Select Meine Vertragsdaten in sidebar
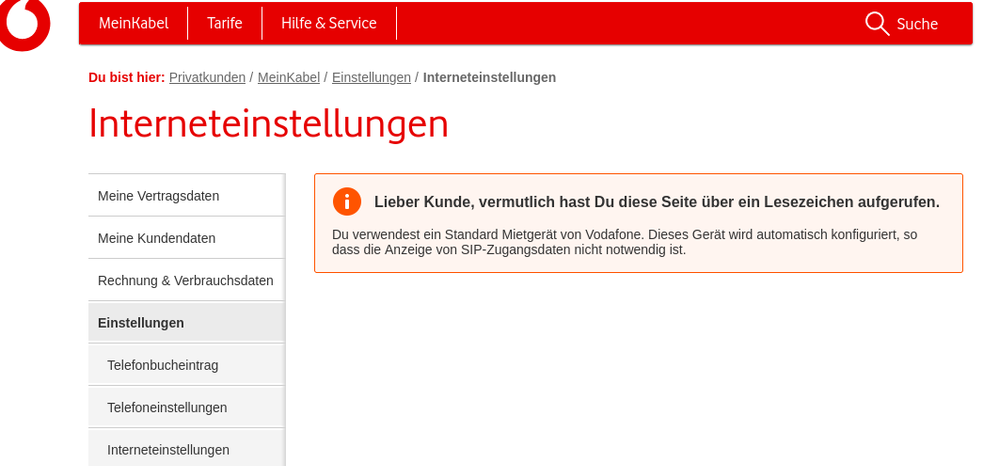Viewport: 999px width, 466px height. pyautogui.click(x=186, y=196)
